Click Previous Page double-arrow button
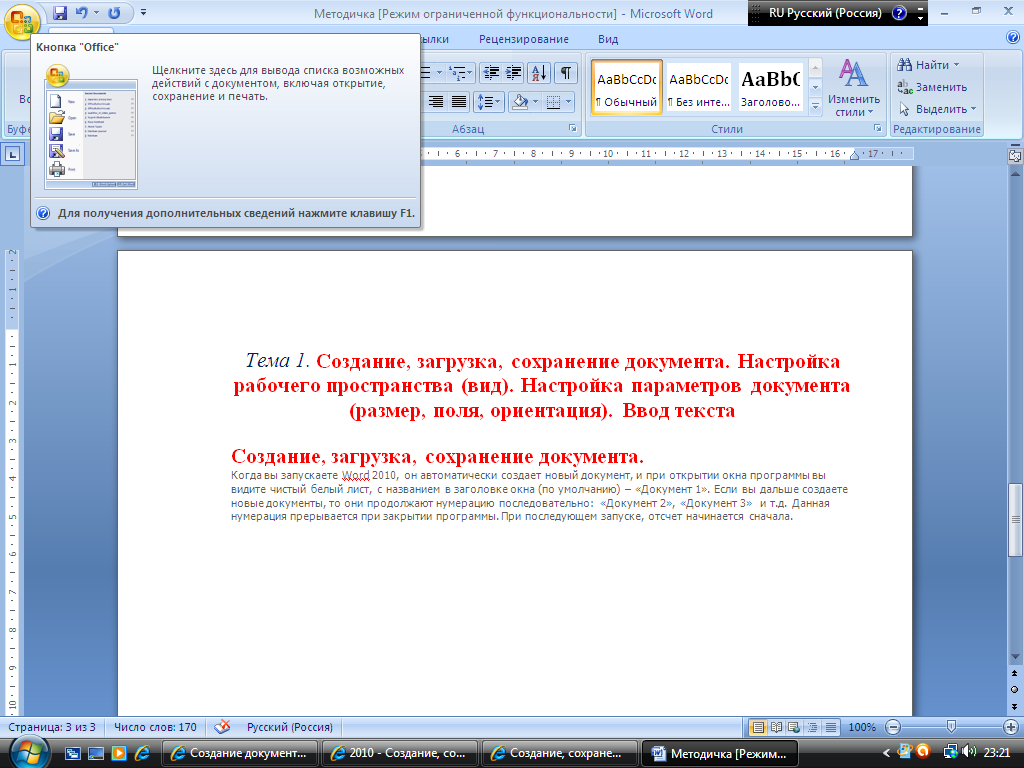This screenshot has width=1024, height=768. (x=1014, y=673)
